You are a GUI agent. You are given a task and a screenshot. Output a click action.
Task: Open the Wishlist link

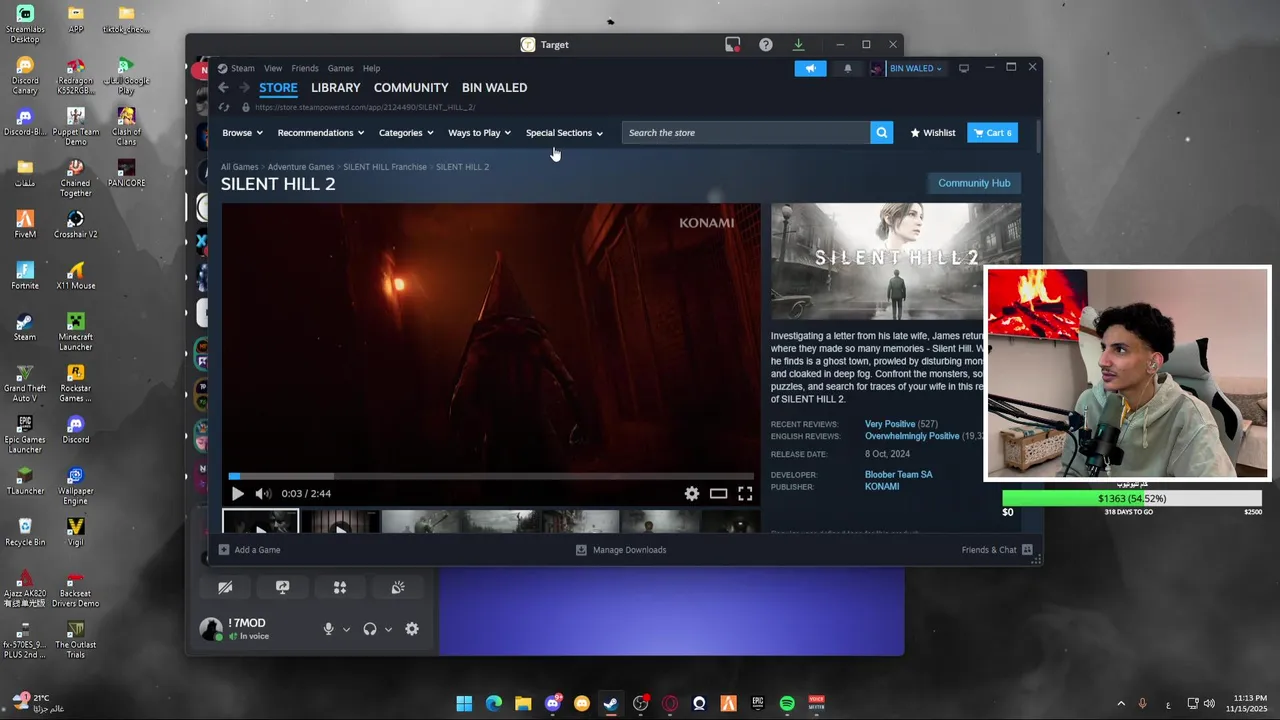[932, 133]
